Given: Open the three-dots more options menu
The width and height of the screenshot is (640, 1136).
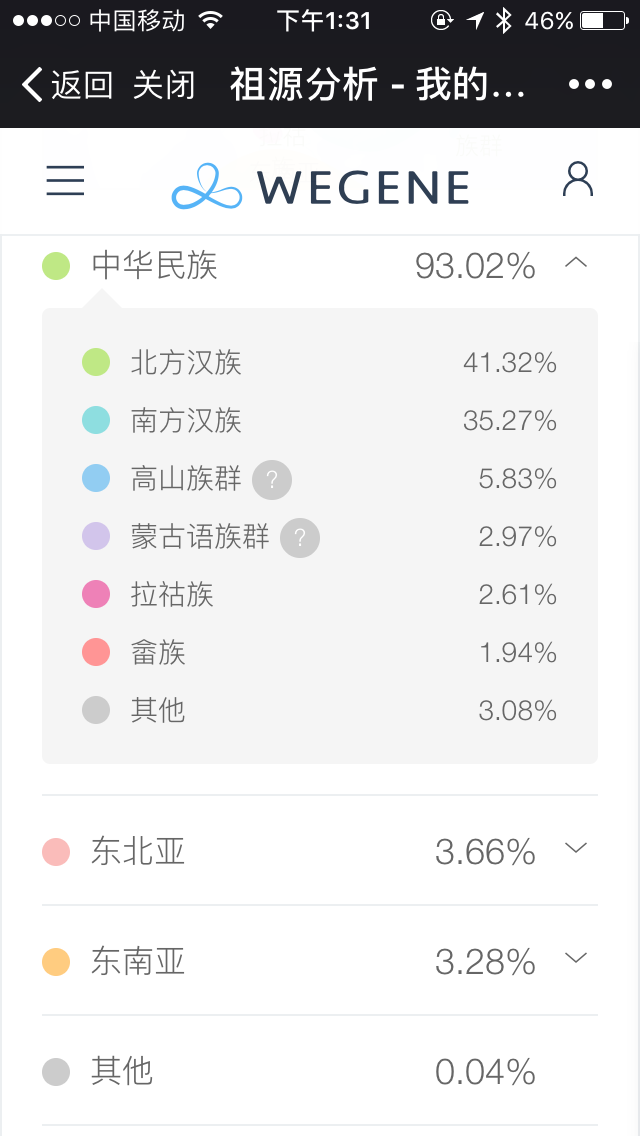Looking at the screenshot, I should (x=590, y=85).
